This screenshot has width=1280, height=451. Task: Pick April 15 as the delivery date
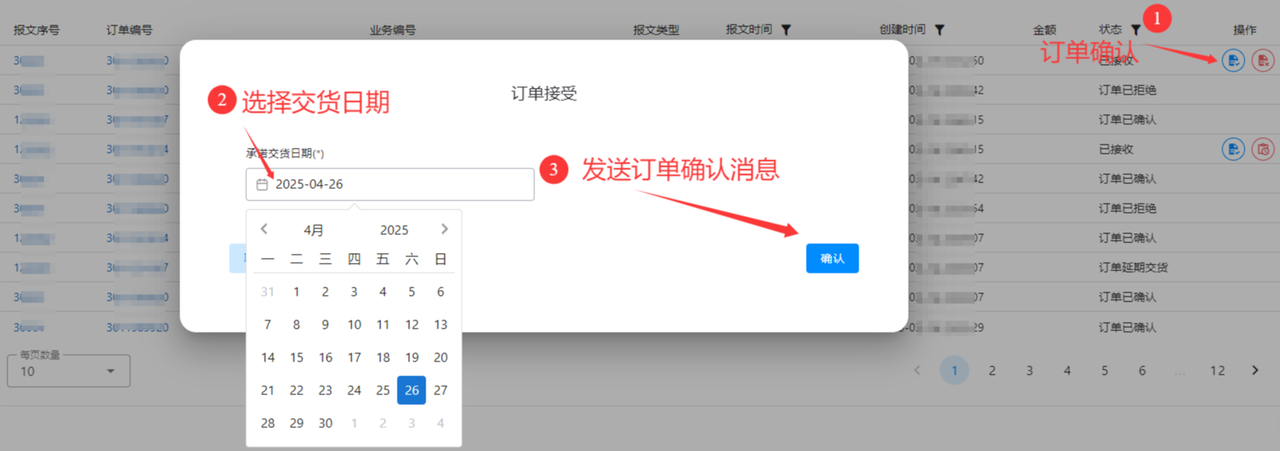296,358
